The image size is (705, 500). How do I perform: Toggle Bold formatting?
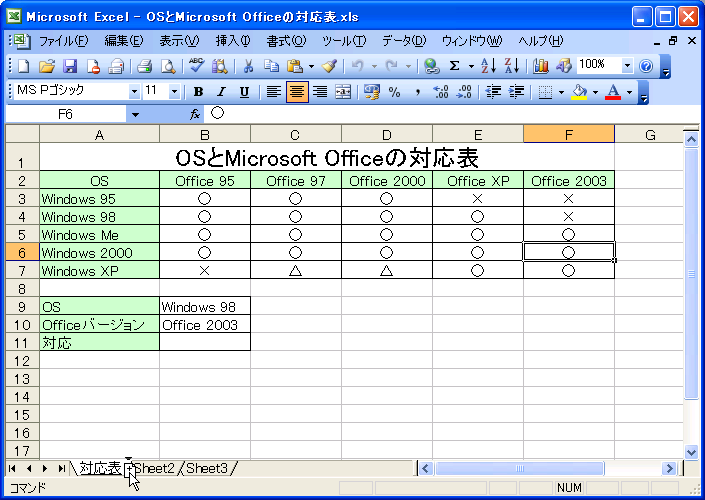(x=198, y=92)
